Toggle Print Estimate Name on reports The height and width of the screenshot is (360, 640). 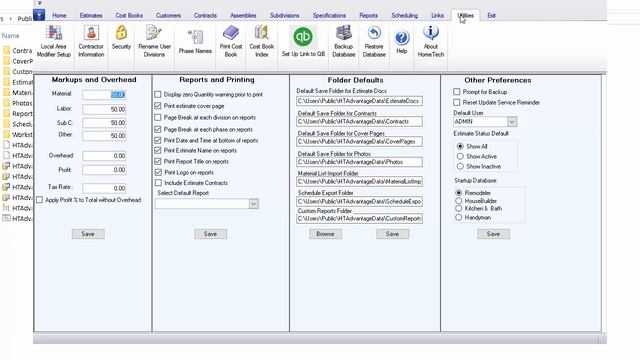tap(158, 151)
